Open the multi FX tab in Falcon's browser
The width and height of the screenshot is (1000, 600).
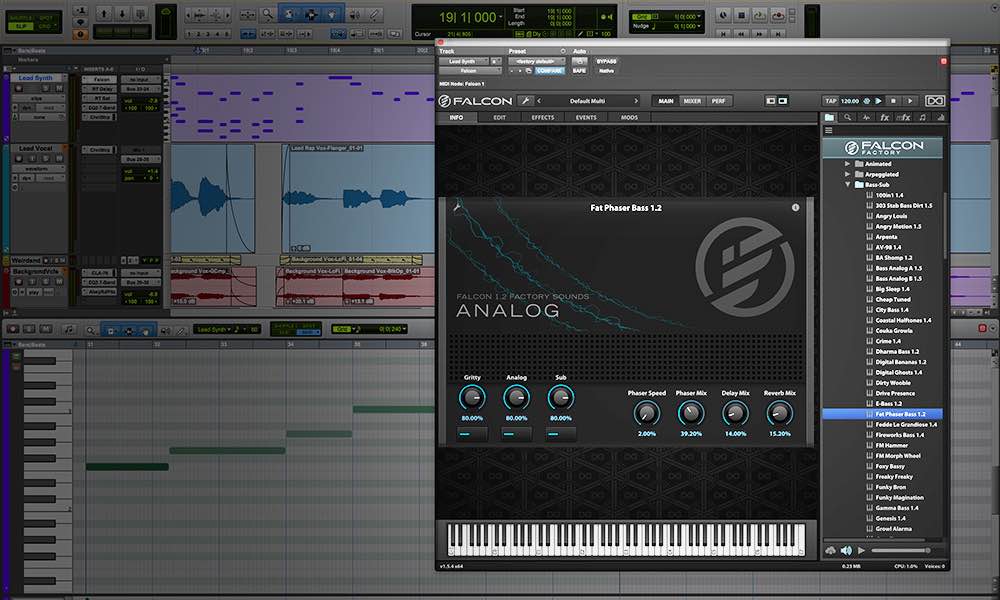pos(903,117)
